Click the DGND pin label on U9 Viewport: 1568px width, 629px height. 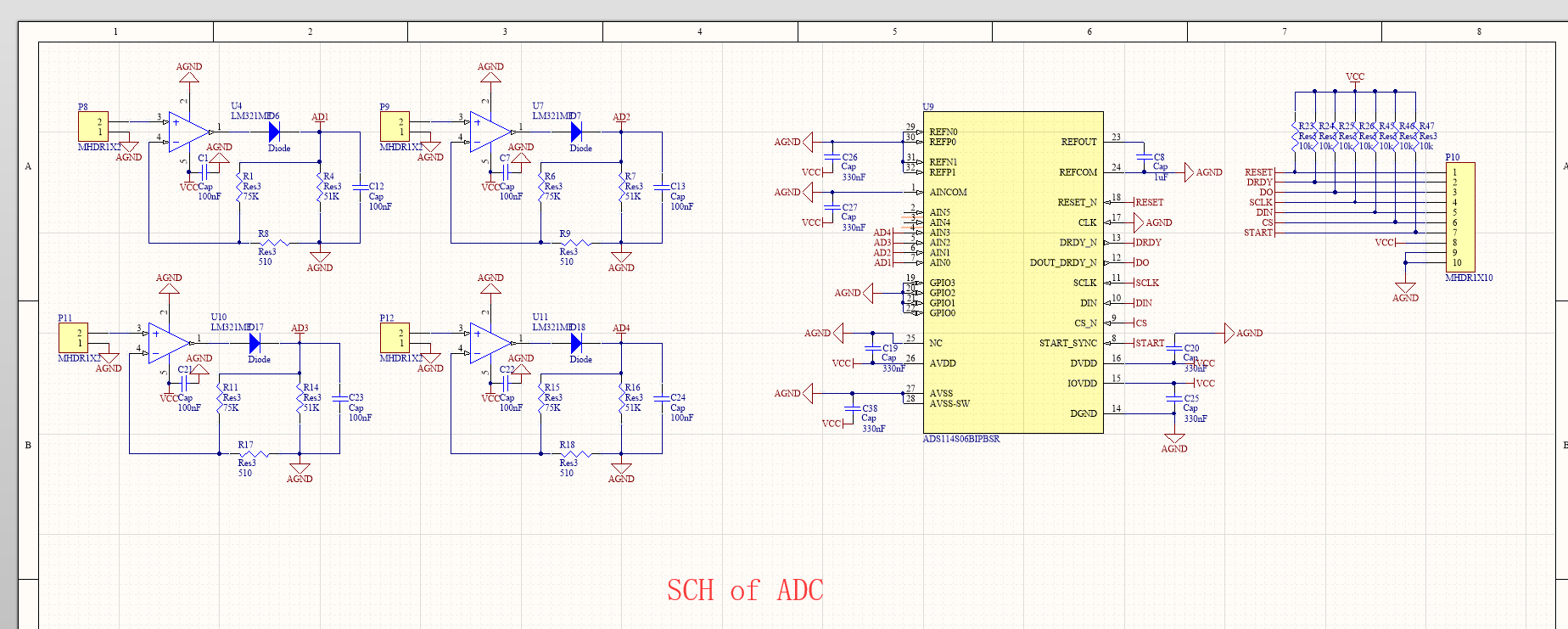pyautogui.click(x=1084, y=413)
